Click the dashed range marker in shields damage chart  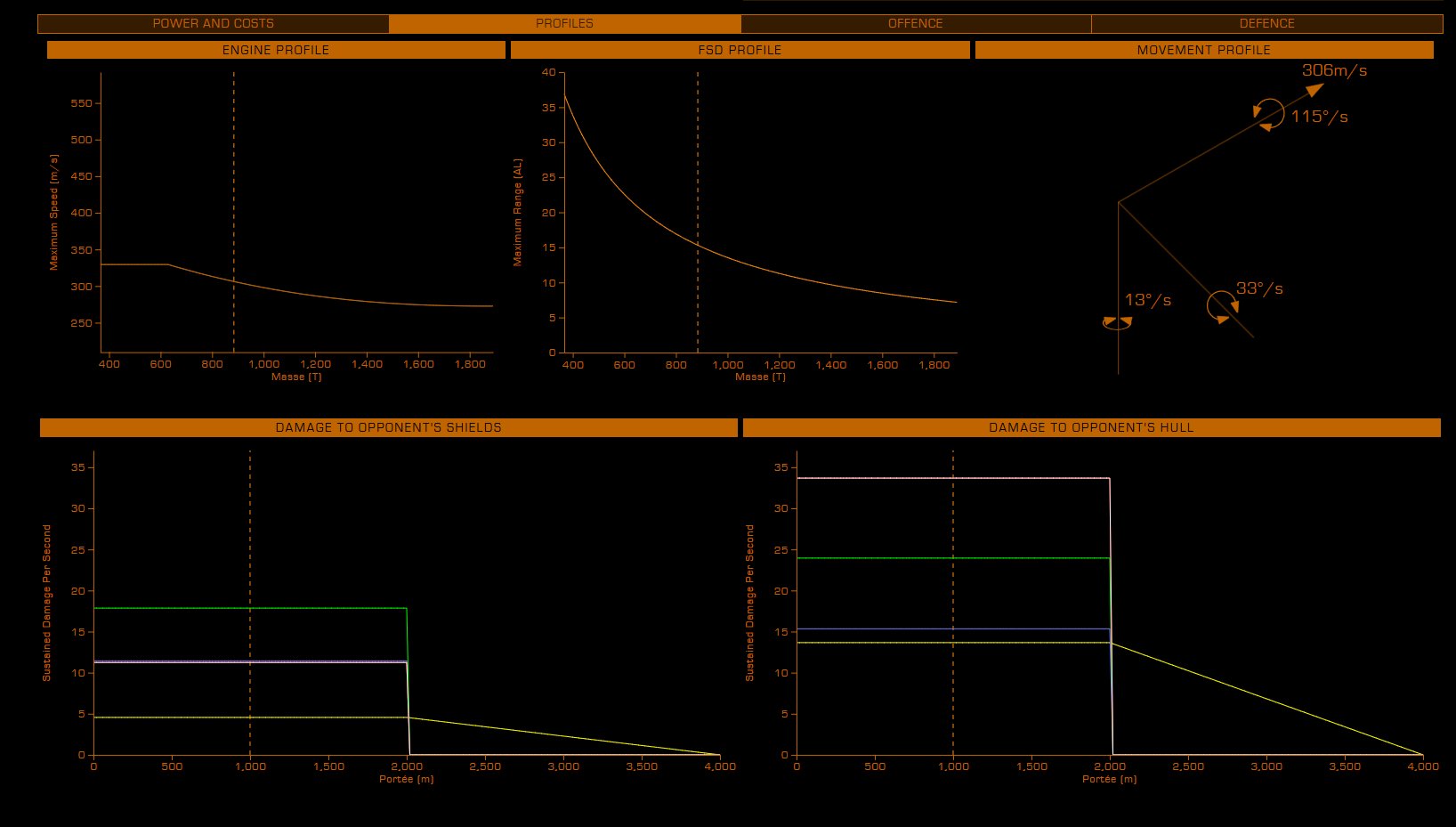(x=250, y=534)
